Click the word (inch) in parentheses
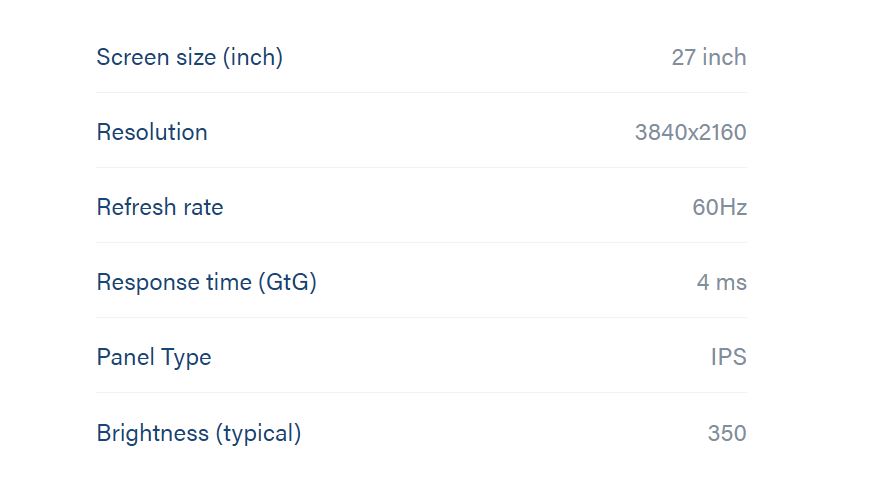 (x=253, y=57)
